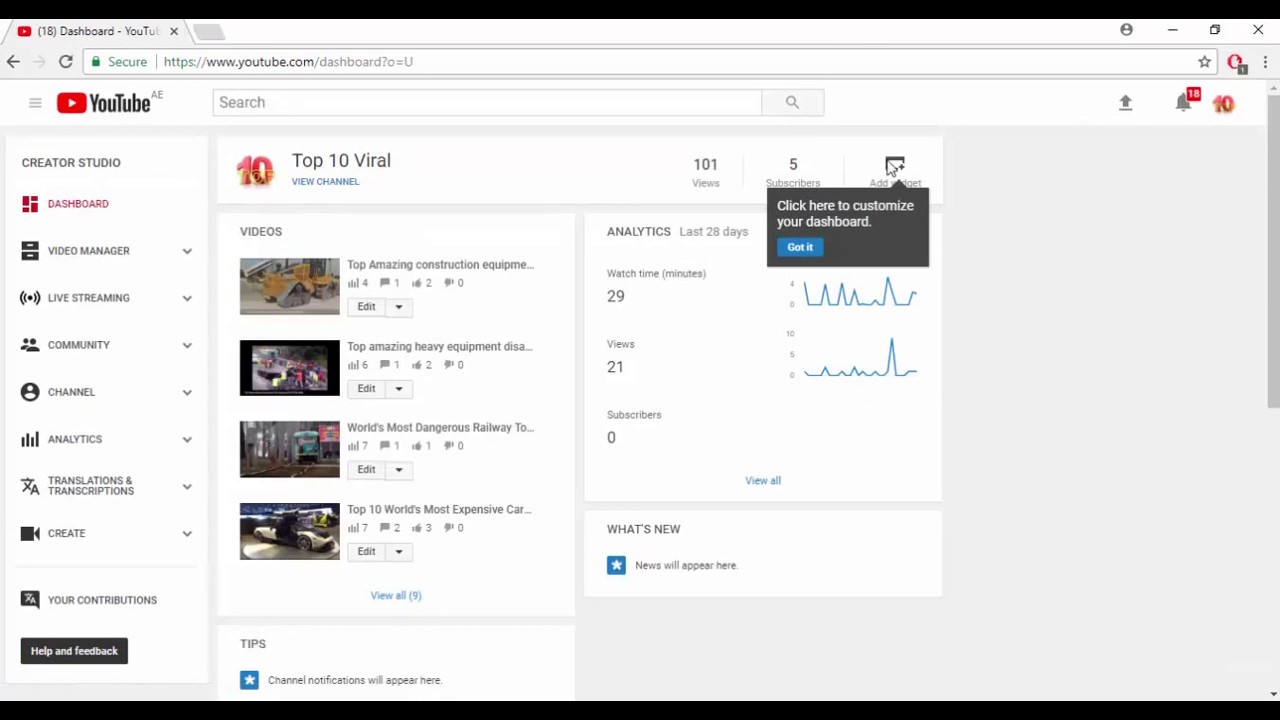
Task: Reload the page with the refresh icon
Action: (65, 62)
